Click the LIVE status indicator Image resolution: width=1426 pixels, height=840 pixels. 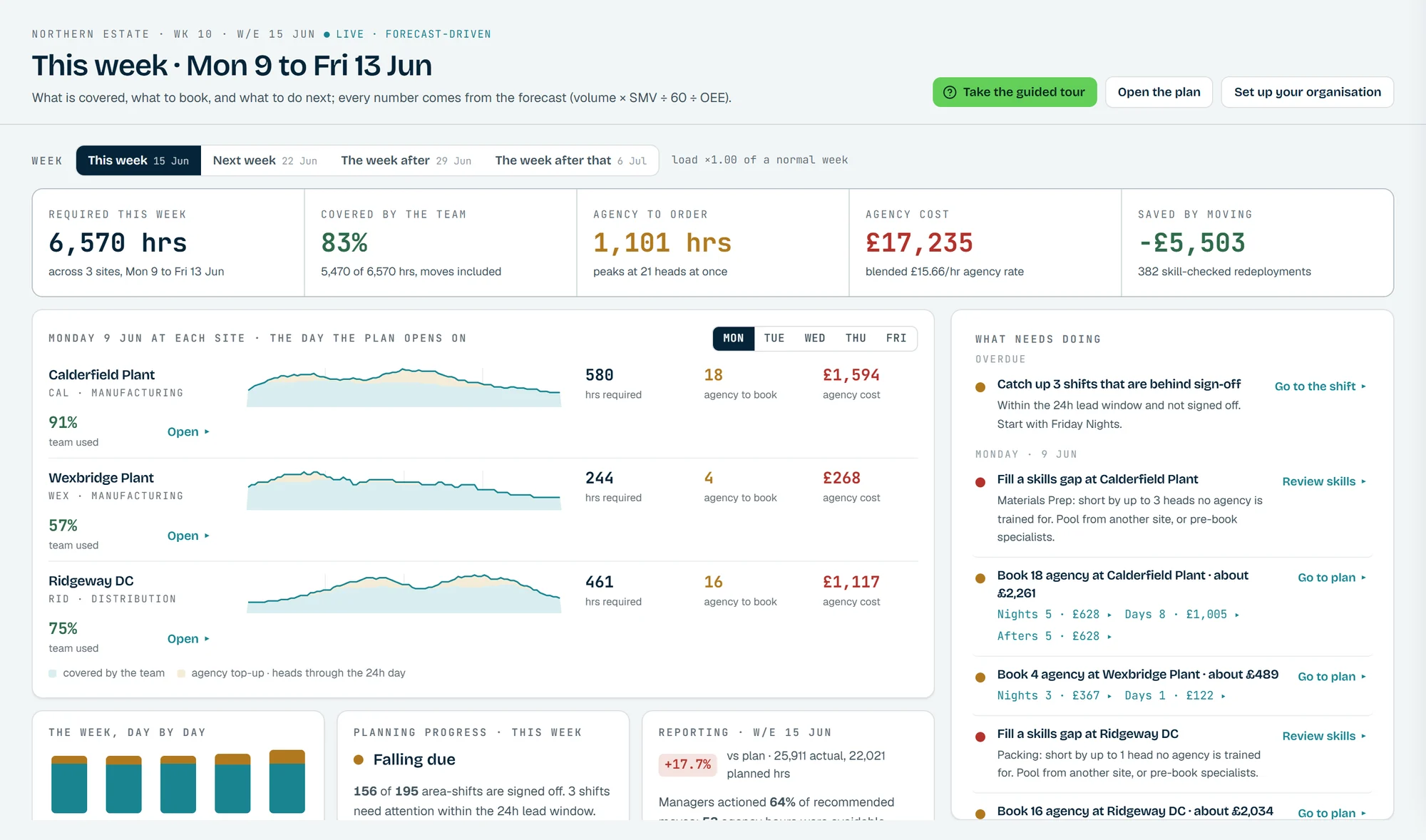tap(344, 34)
